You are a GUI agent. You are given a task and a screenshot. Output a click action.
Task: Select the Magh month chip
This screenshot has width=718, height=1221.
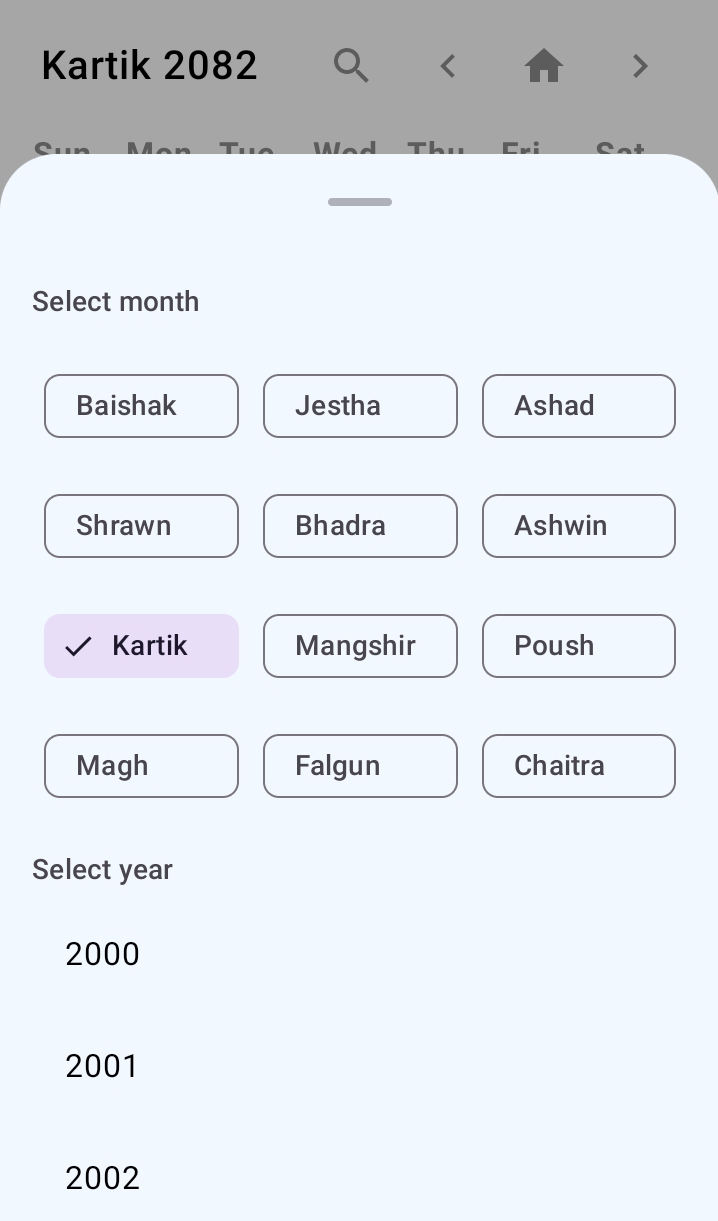(x=141, y=766)
